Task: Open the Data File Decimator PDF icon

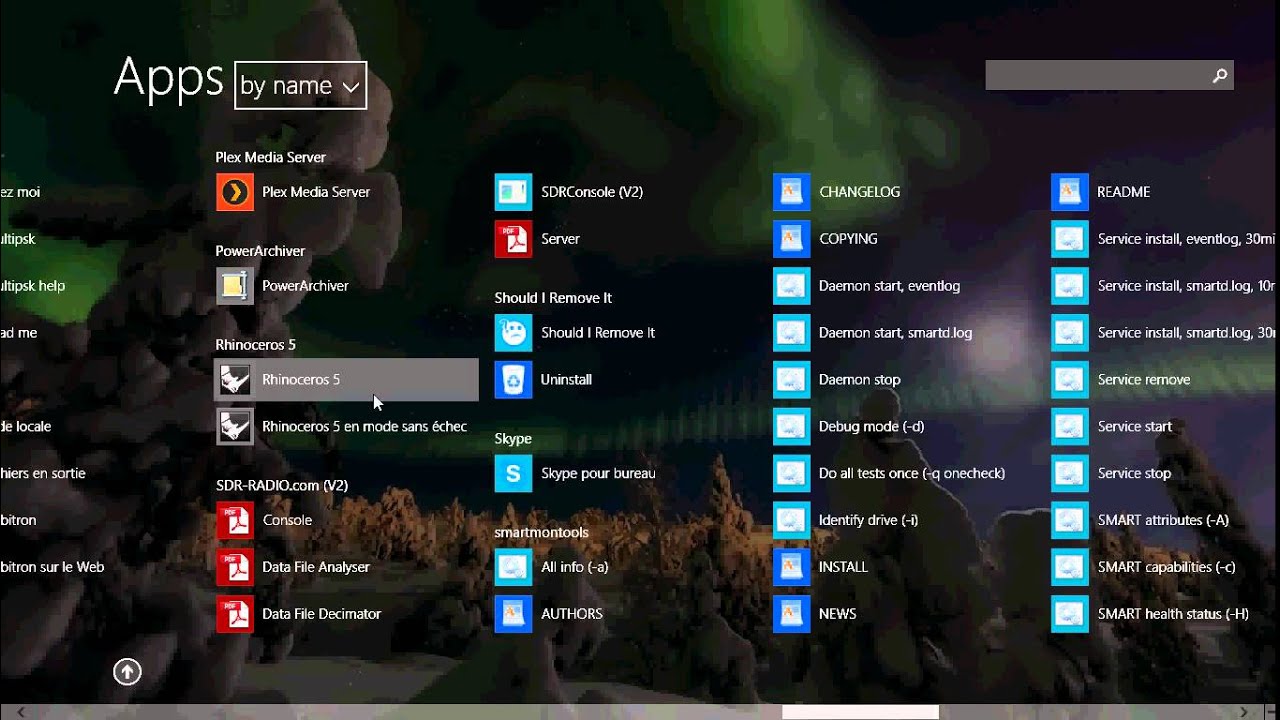Action: click(x=235, y=614)
